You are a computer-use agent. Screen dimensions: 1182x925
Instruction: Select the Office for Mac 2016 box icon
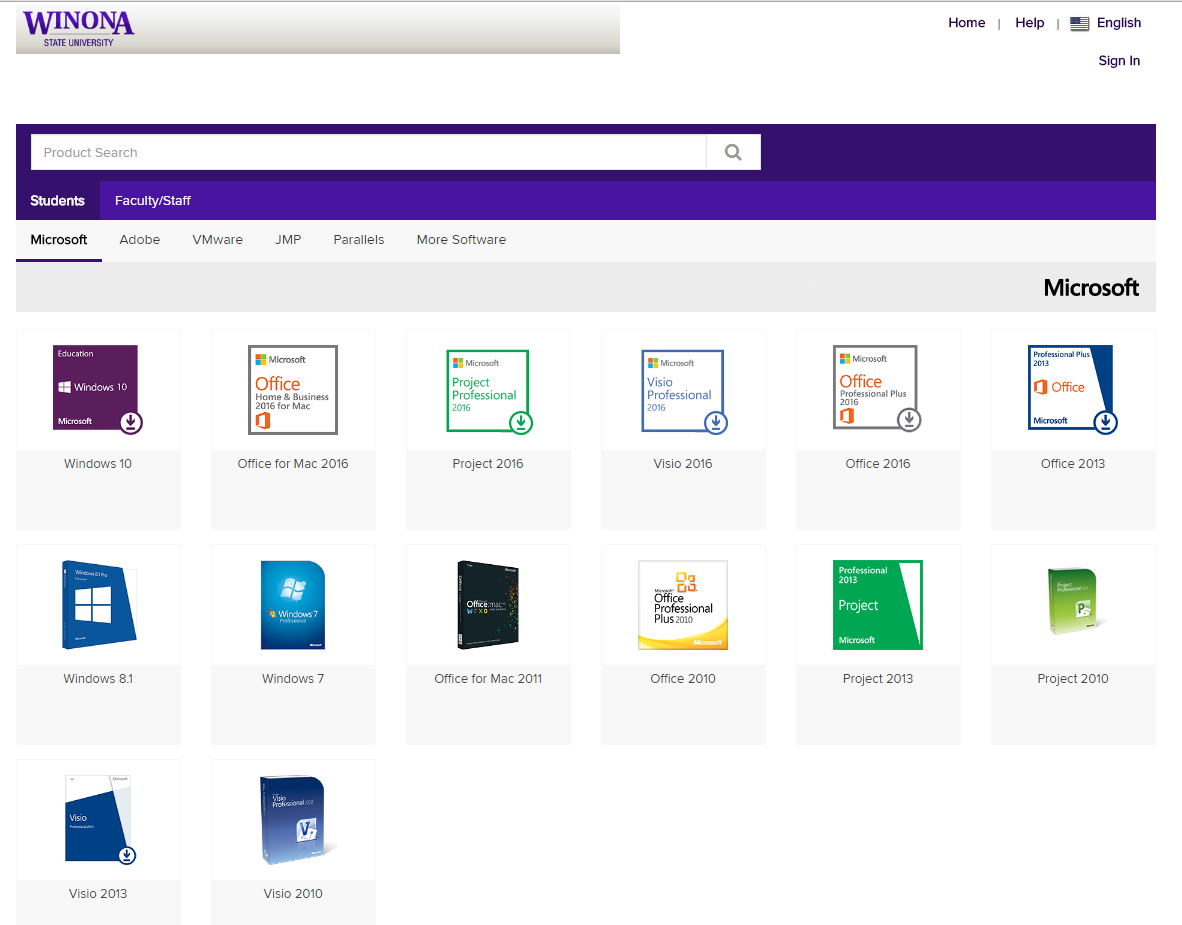tap(293, 389)
